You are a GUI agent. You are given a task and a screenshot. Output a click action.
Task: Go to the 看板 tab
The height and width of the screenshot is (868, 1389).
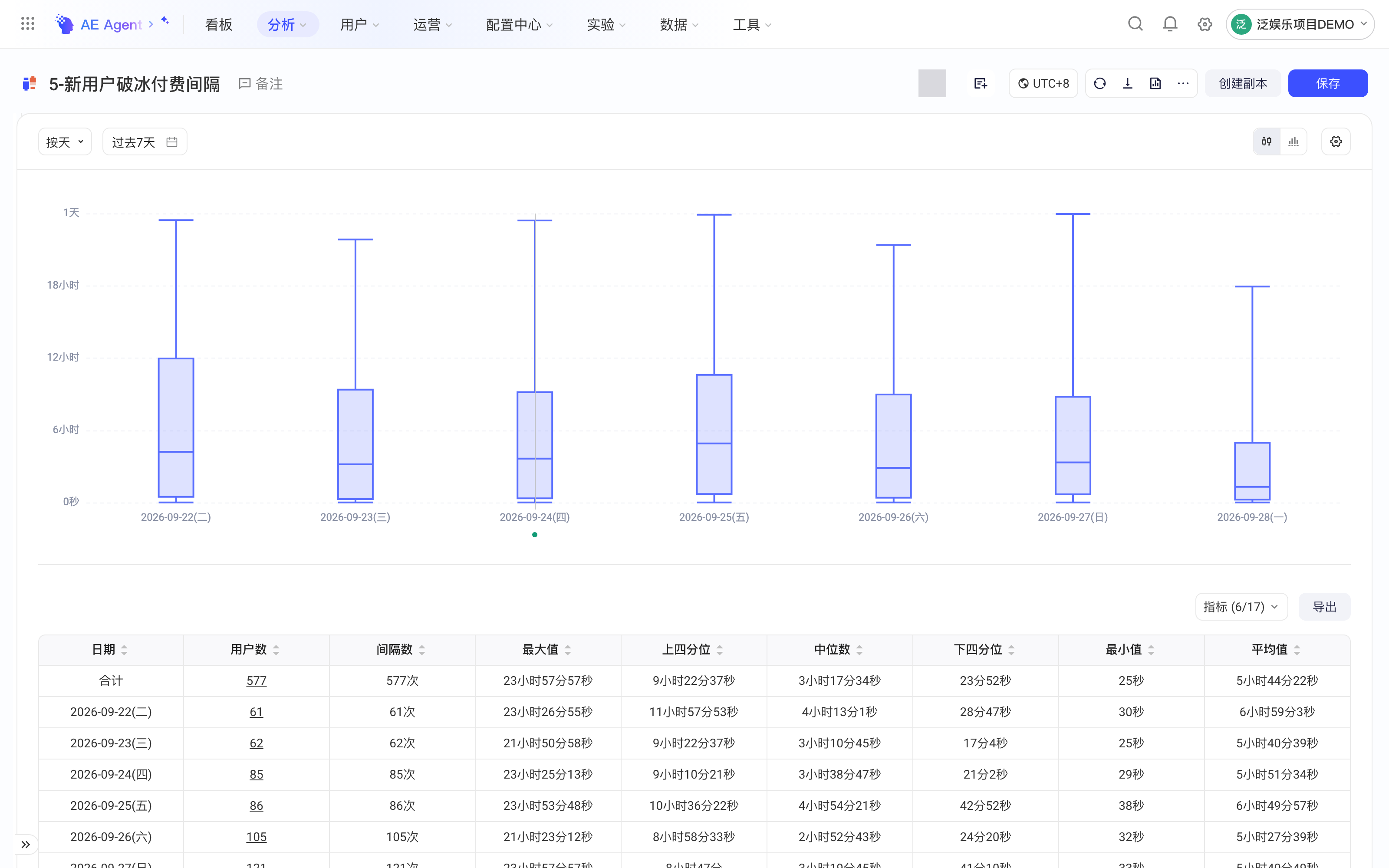pos(219,24)
